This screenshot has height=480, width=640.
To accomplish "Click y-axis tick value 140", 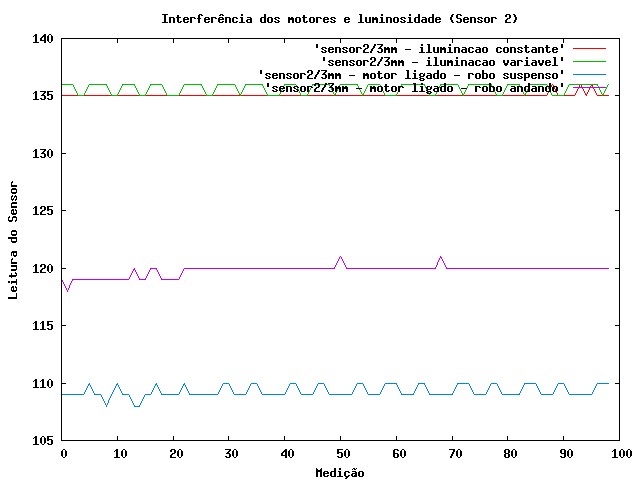I will [43, 39].
